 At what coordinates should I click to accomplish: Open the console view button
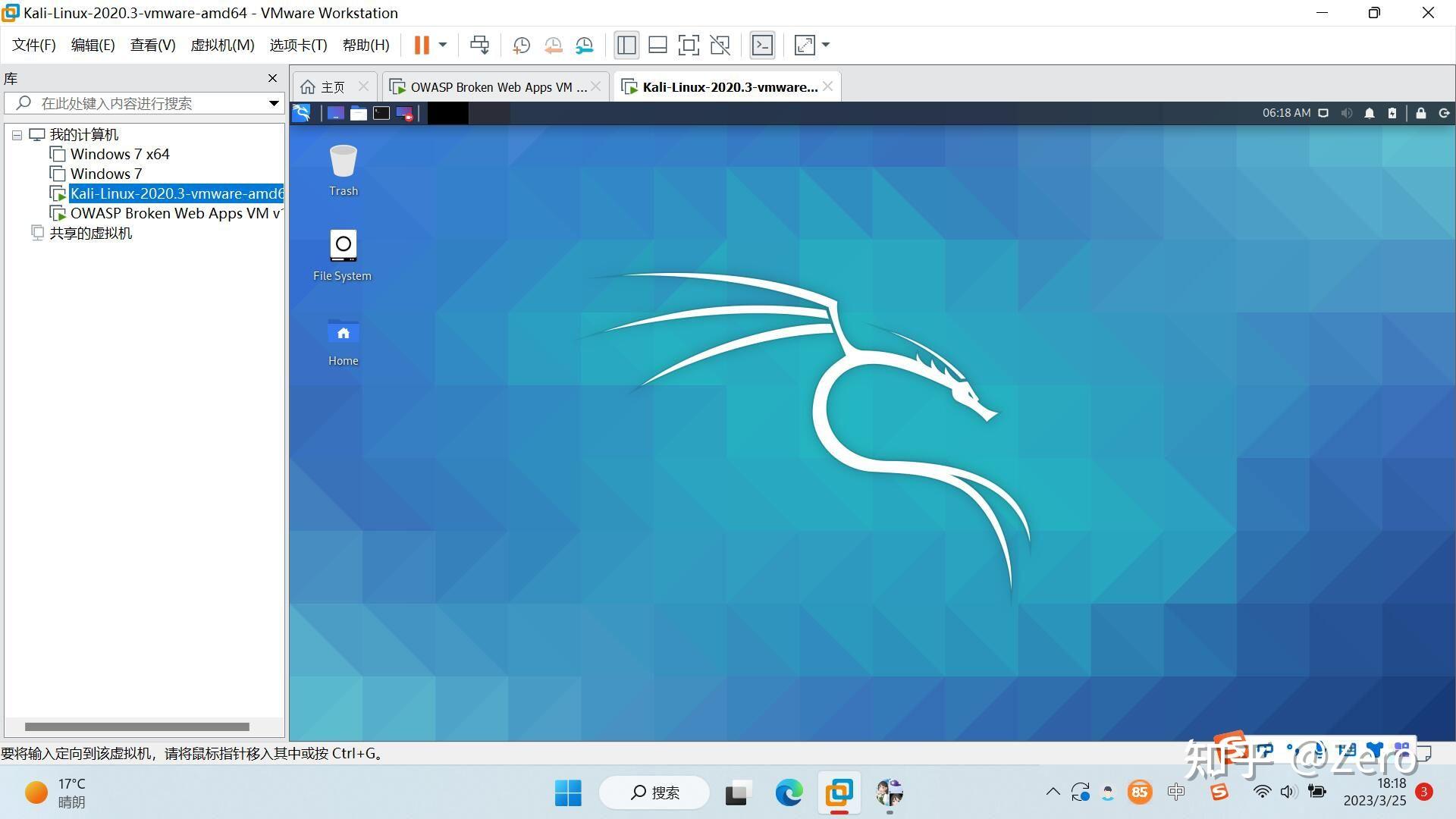click(x=762, y=45)
